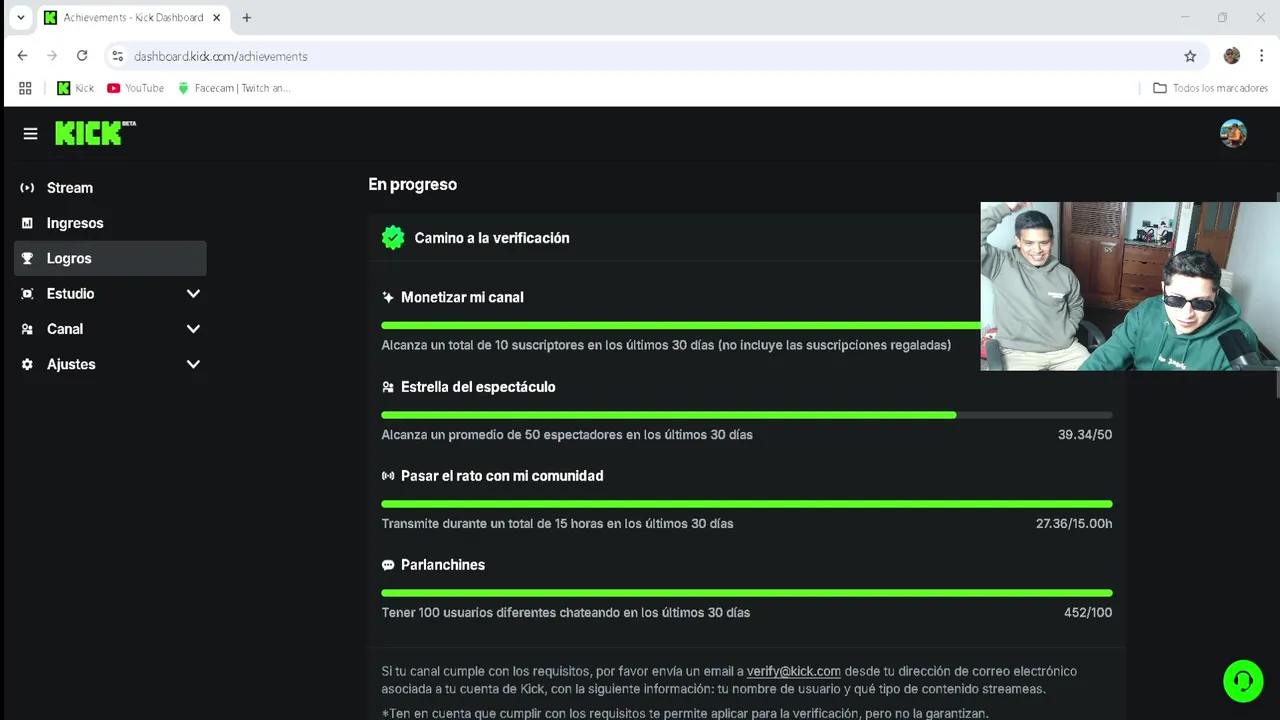Viewport: 1280px width, 720px height.
Task: Click the Logros trophy icon in sidebar
Action: pos(27,258)
